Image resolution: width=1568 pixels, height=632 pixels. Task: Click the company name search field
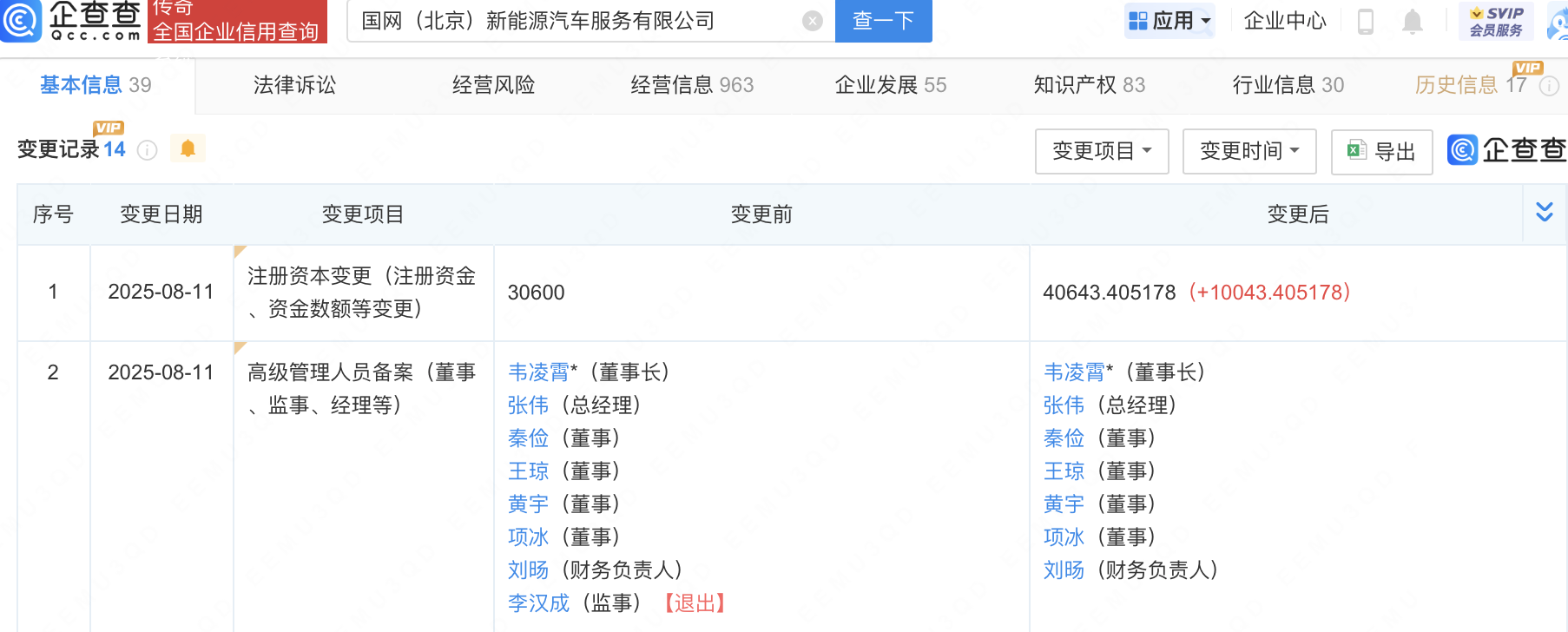573,21
